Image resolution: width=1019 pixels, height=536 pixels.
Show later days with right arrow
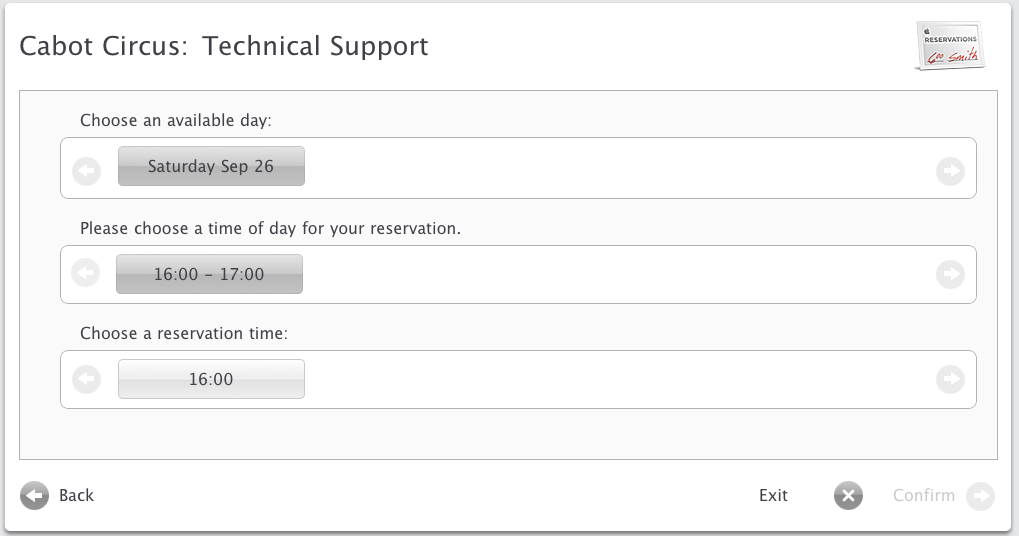(x=950, y=172)
